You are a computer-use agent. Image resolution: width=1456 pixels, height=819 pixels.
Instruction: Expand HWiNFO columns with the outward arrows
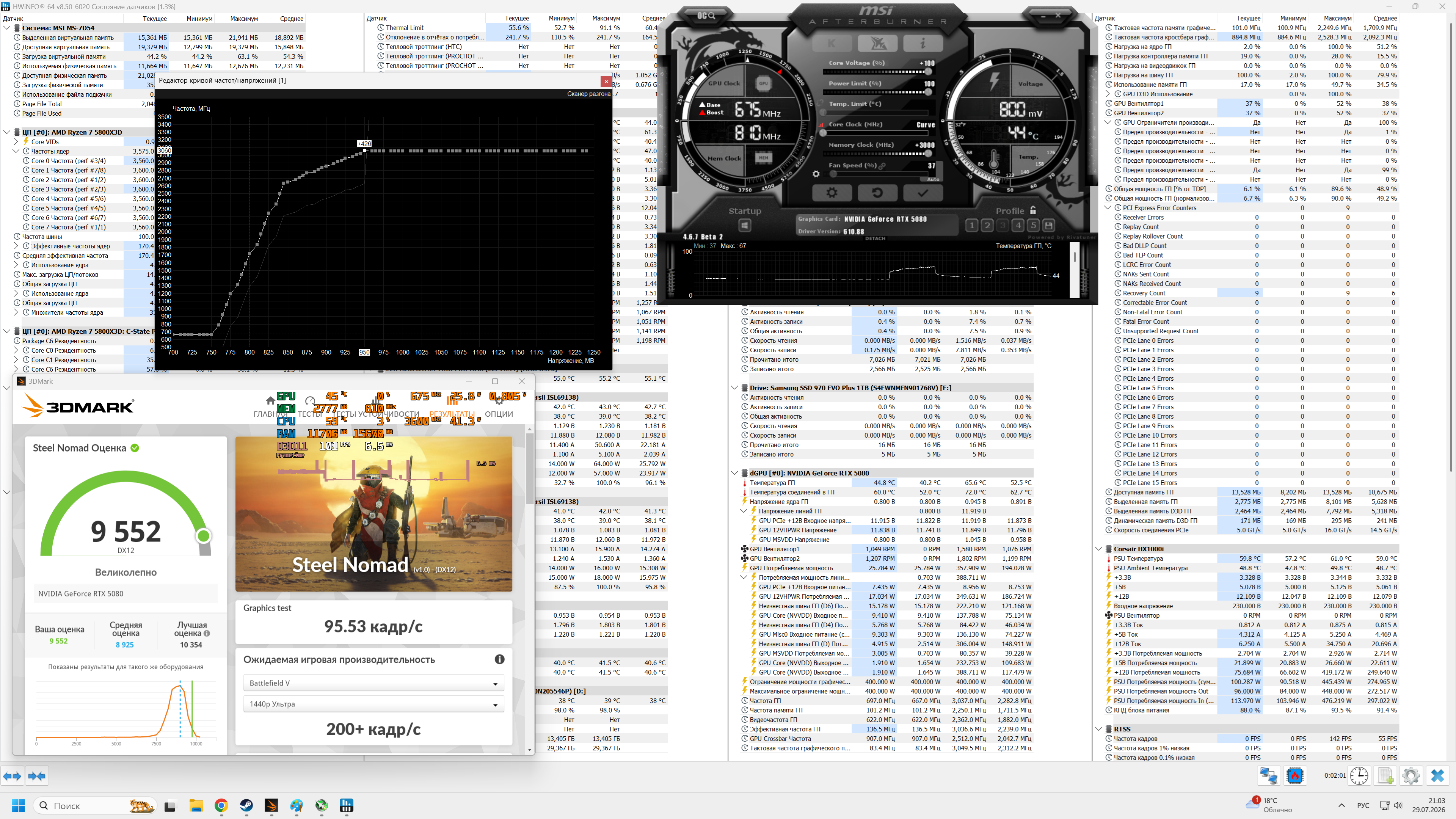[x=12, y=776]
